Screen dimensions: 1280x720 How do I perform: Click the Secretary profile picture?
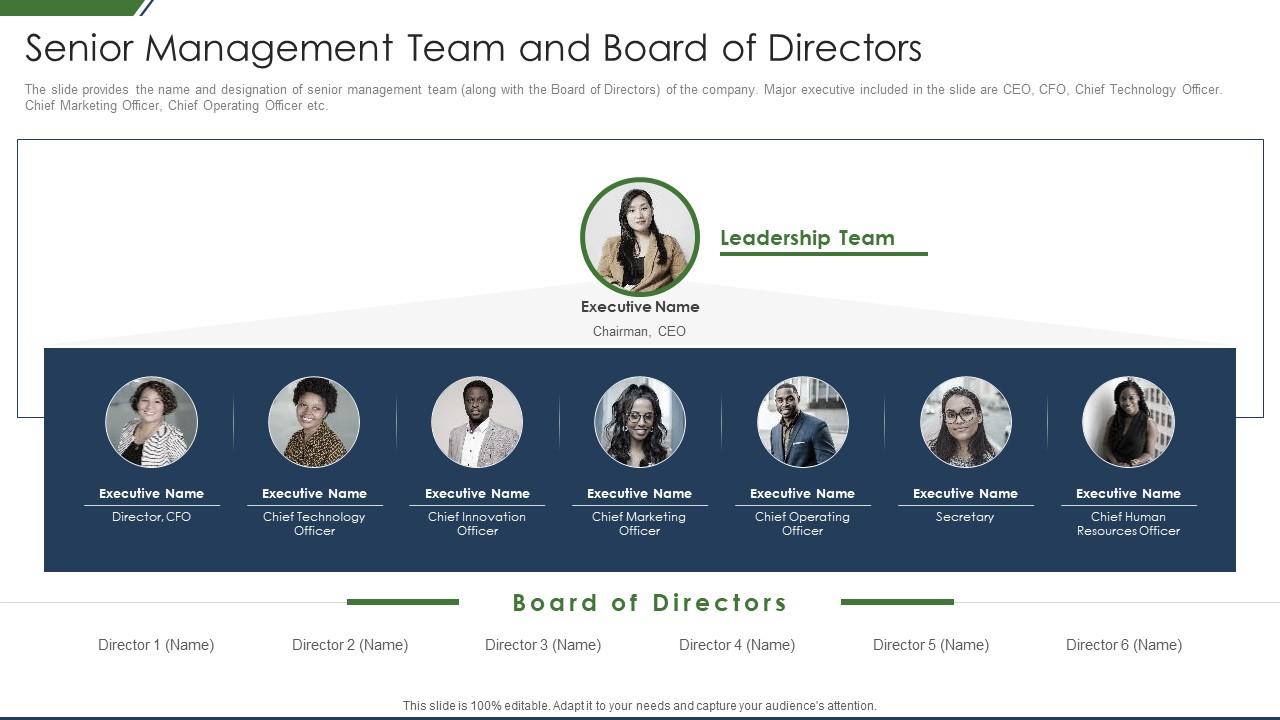pyautogui.click(x=965, y=422)
